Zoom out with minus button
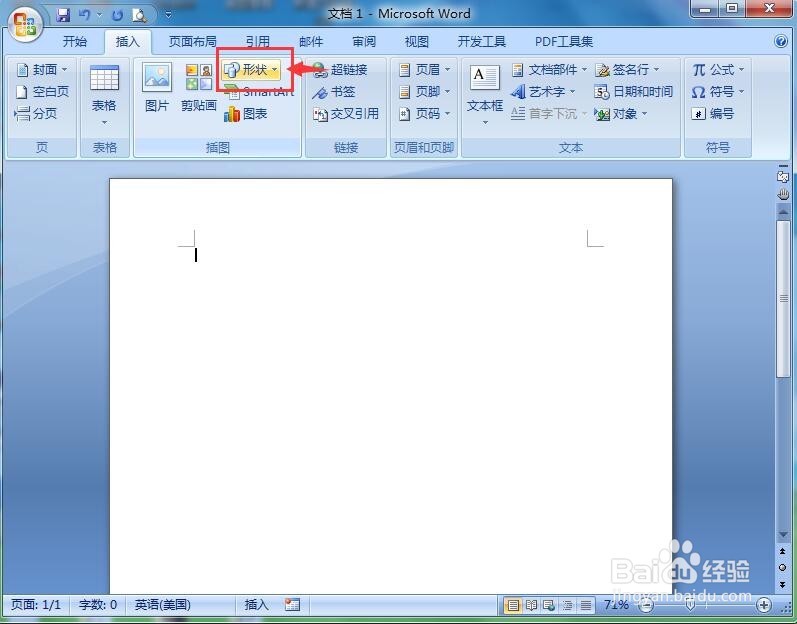797x624 pixels. (646, 605)
